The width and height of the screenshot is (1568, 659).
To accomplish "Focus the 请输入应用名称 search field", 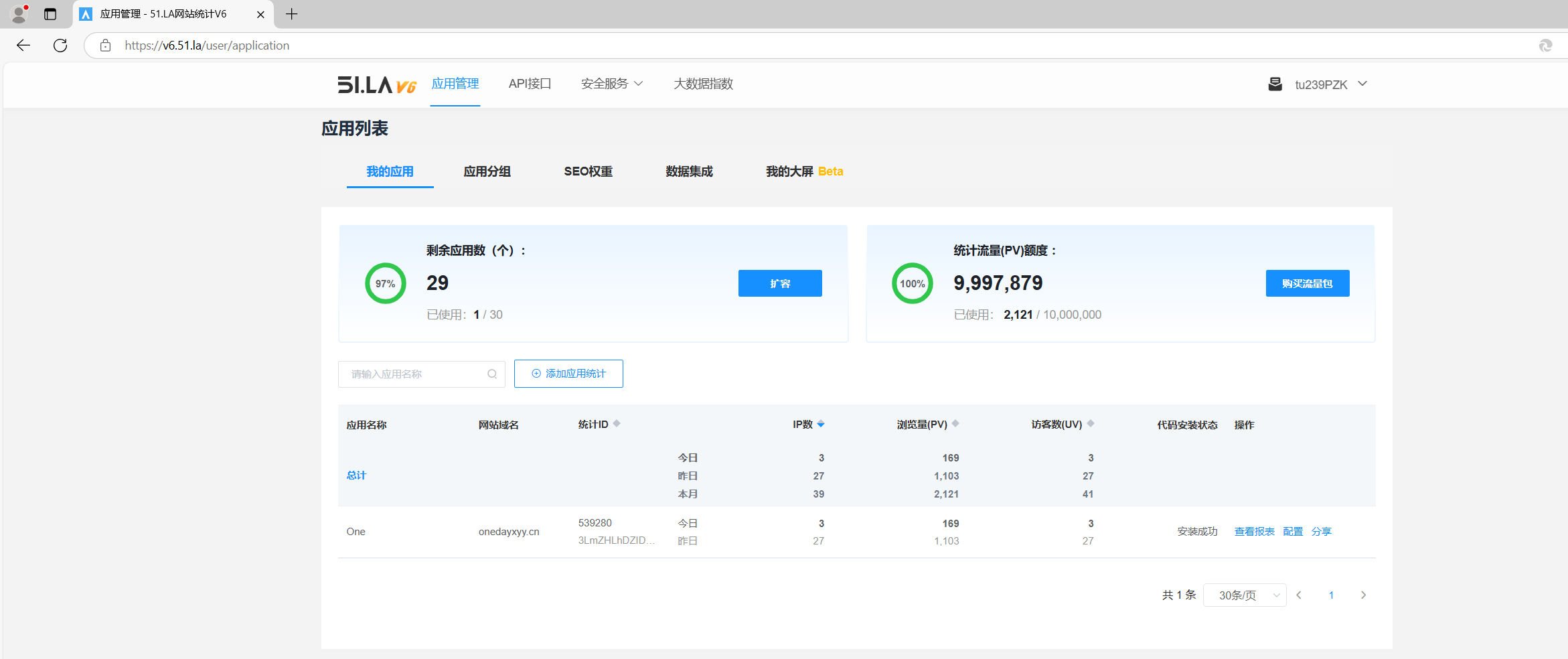I will [421, 374].
